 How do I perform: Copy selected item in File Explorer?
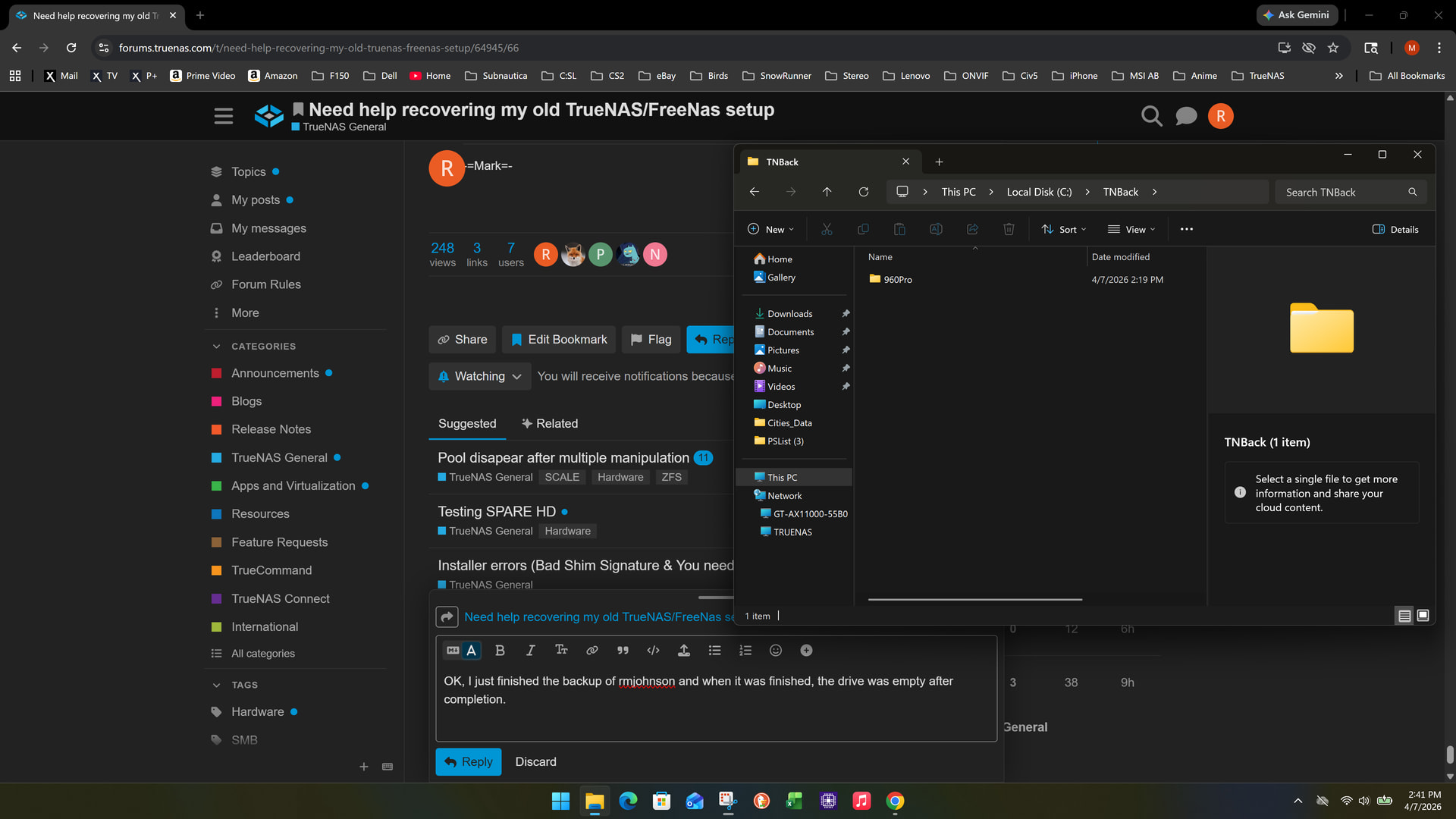point(863,229)
